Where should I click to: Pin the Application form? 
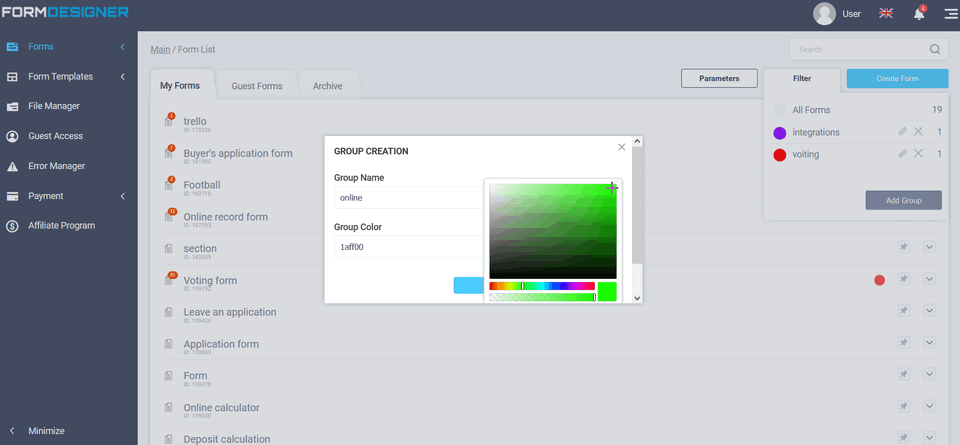[903, 342]
